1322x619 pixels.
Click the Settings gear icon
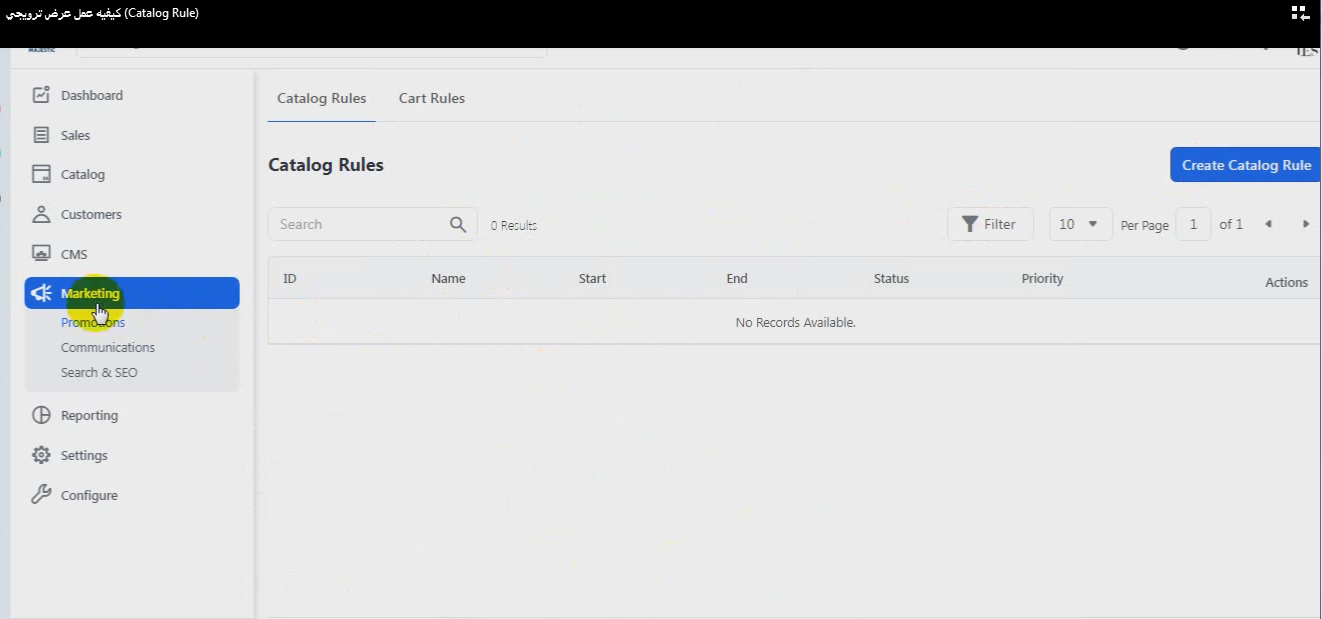(41, 455)
